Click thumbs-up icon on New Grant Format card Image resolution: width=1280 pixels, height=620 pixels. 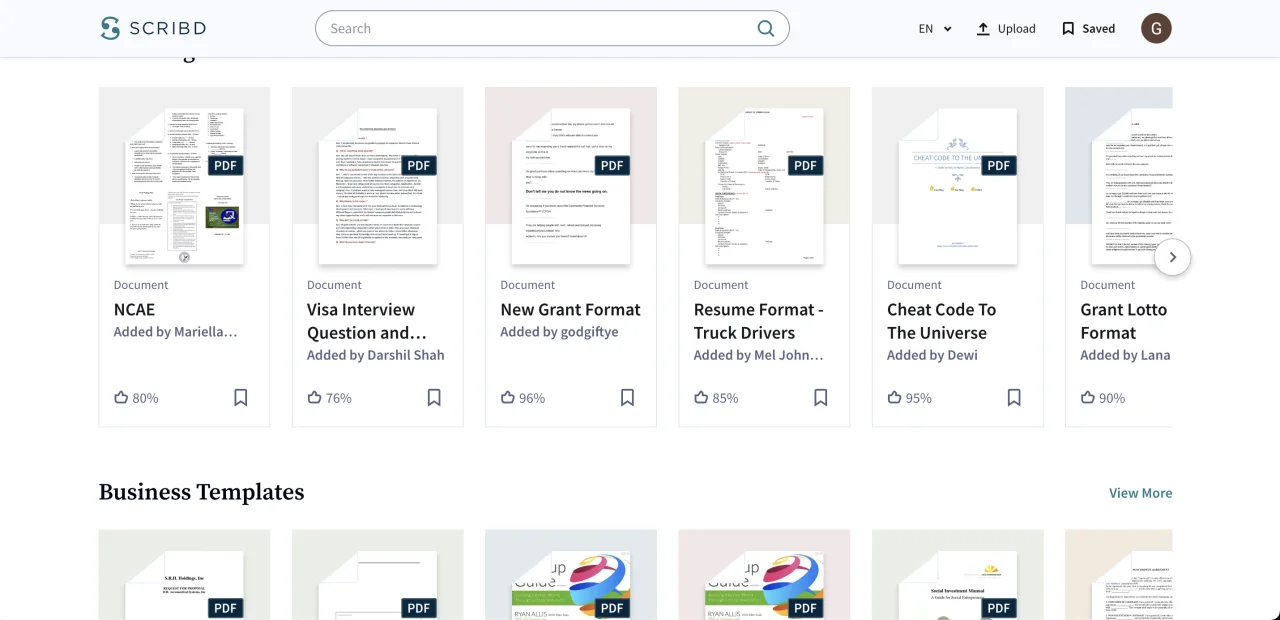pyautogui.click(x=508, y=397)
